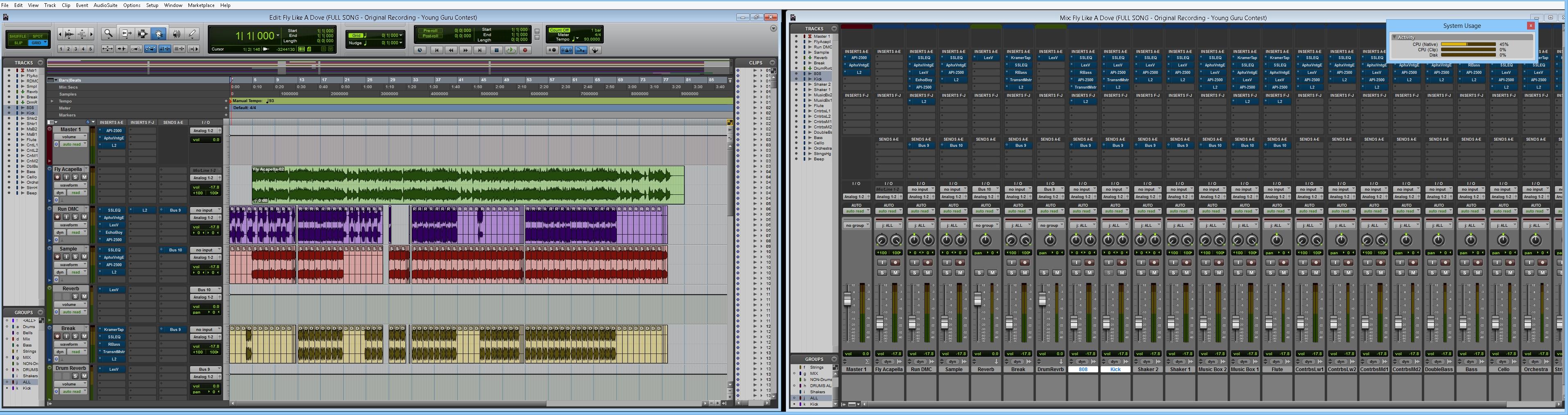Mute the Reverb channel in Mix window
The image size is (1568, 415).
[x=992, y=272]
